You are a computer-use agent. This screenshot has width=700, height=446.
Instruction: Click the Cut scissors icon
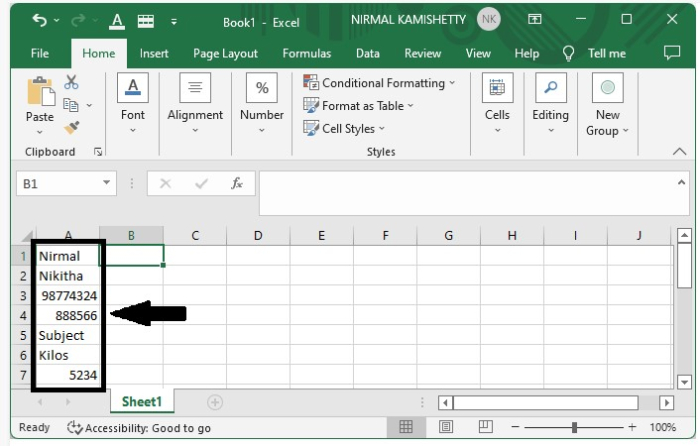pos(71,82)
